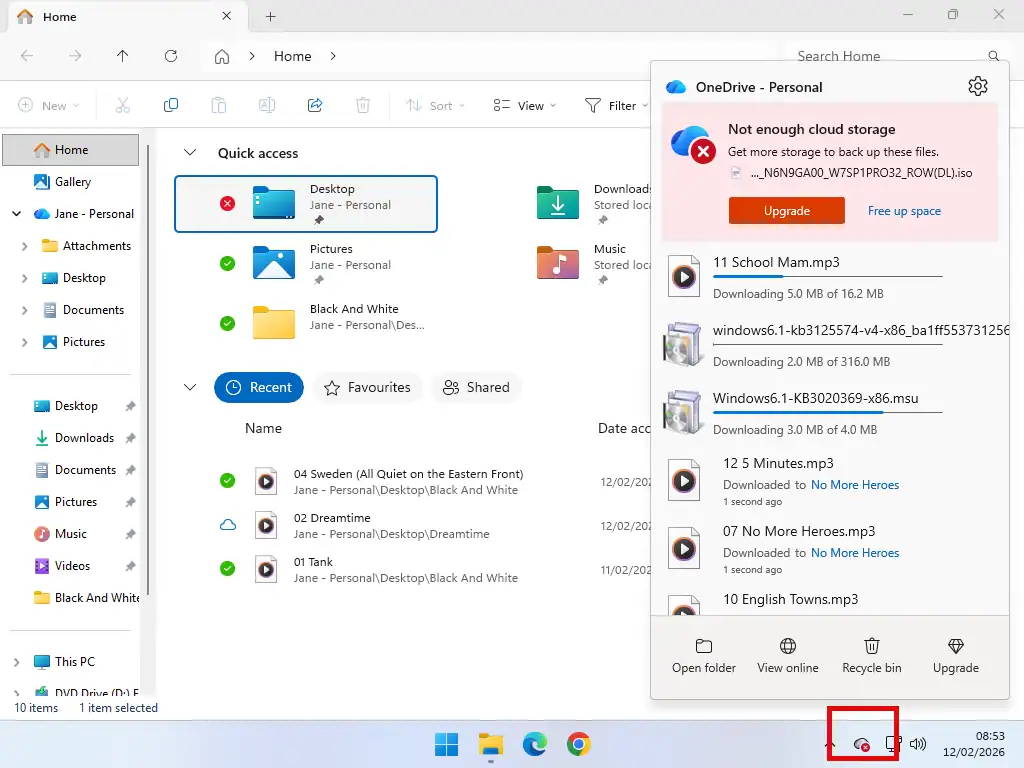The width and height of the screenshot is (1024, 768).
Task: Open the Sort dropdown menu
Action: point(434,104)
